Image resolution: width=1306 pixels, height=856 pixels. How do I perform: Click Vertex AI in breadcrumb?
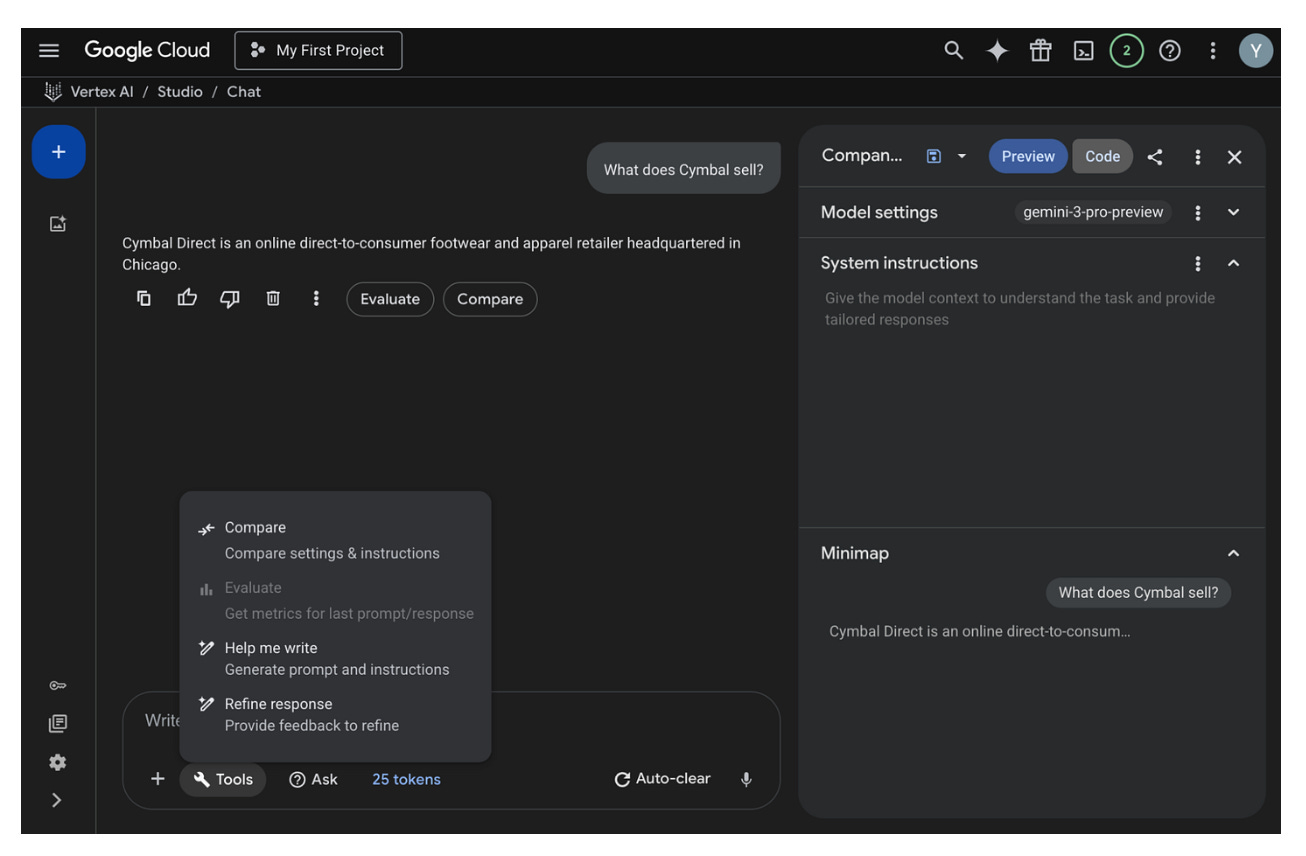[x=102, y=92]
